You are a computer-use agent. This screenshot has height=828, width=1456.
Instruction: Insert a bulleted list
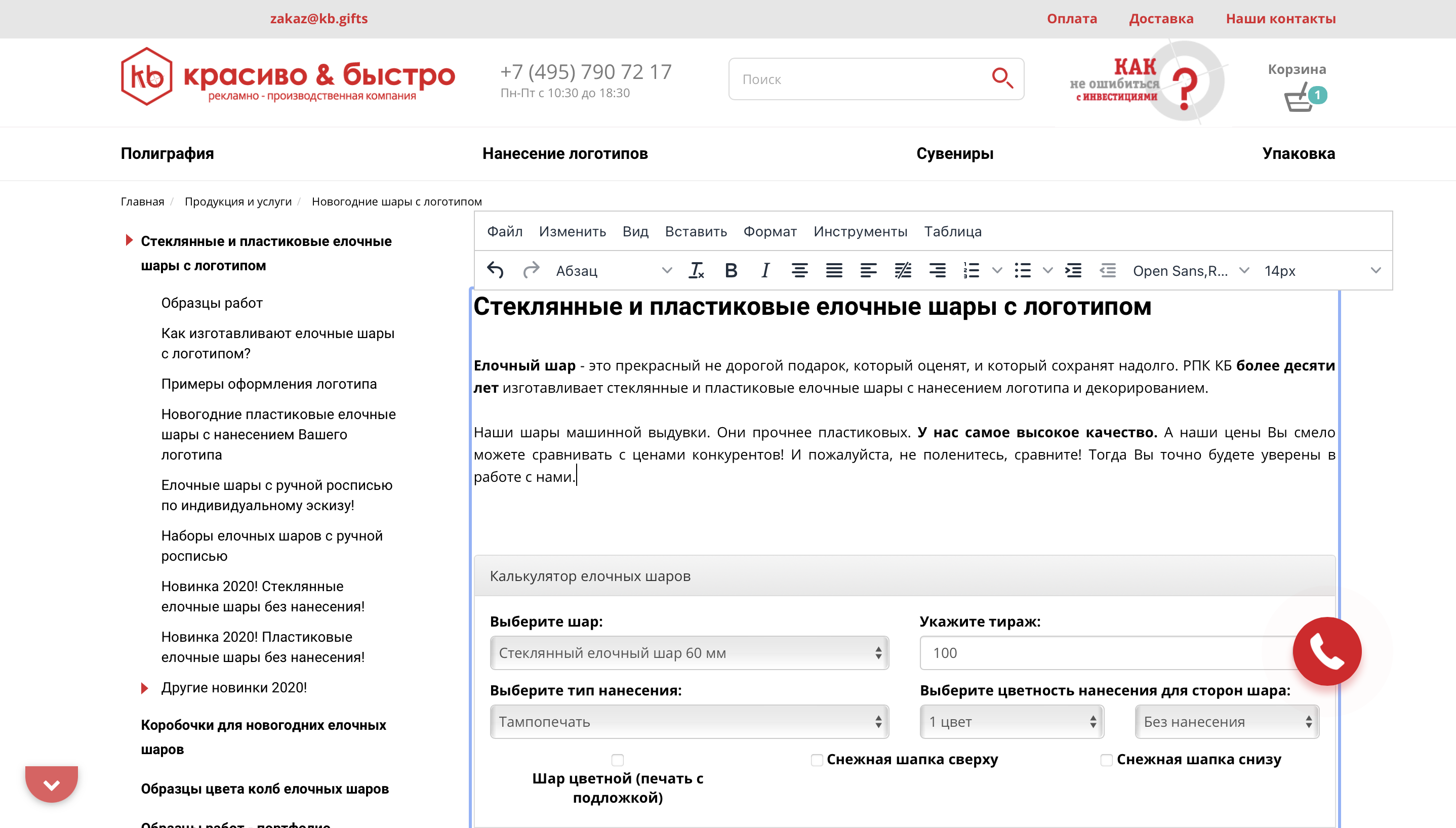pos(1023,271)
